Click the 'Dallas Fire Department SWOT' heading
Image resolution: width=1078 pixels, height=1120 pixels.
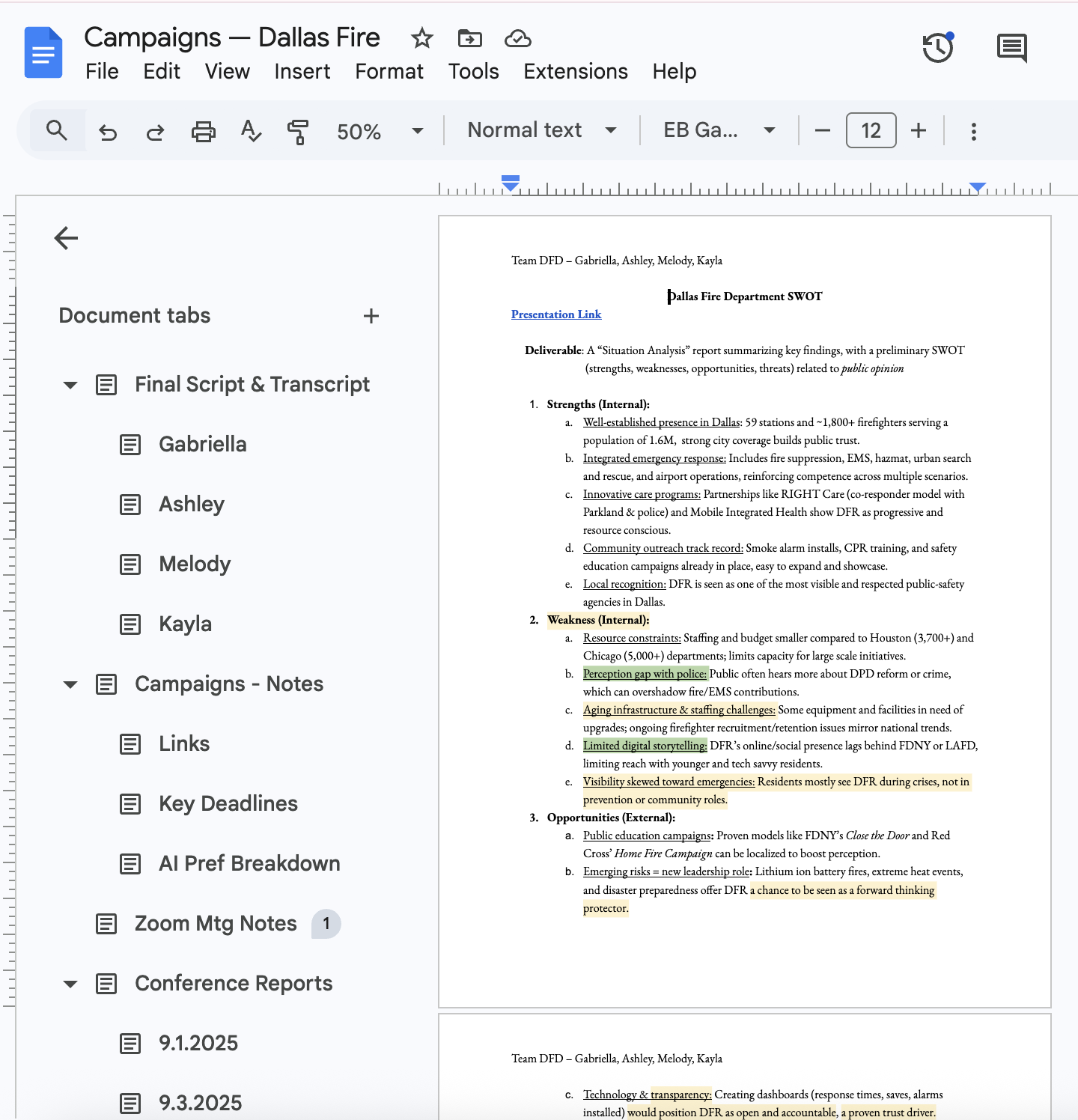click(745, 296)
